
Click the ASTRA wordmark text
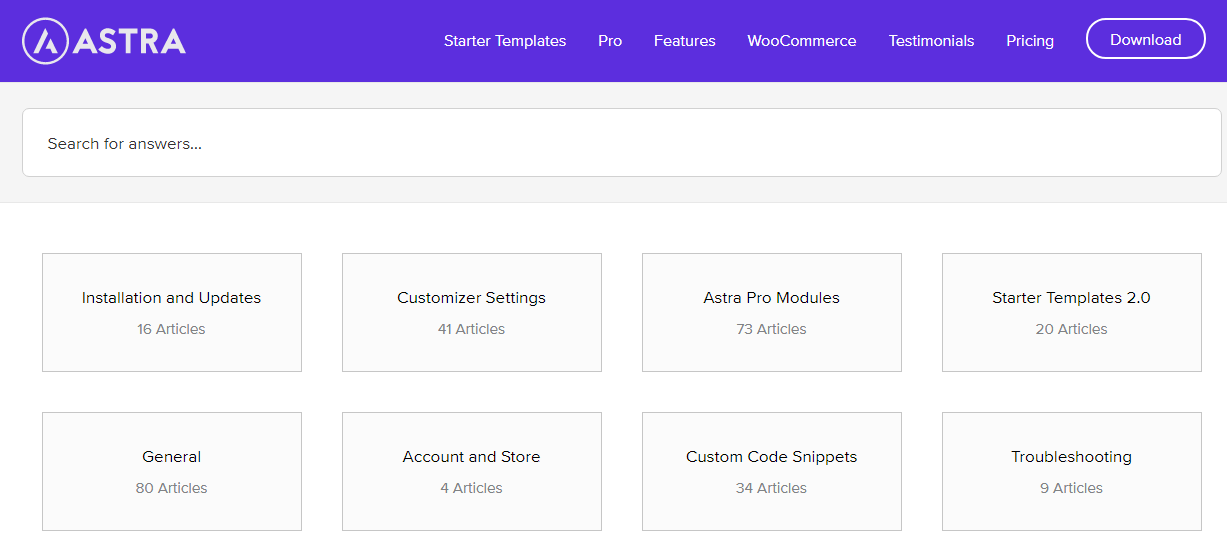point(129,41)
